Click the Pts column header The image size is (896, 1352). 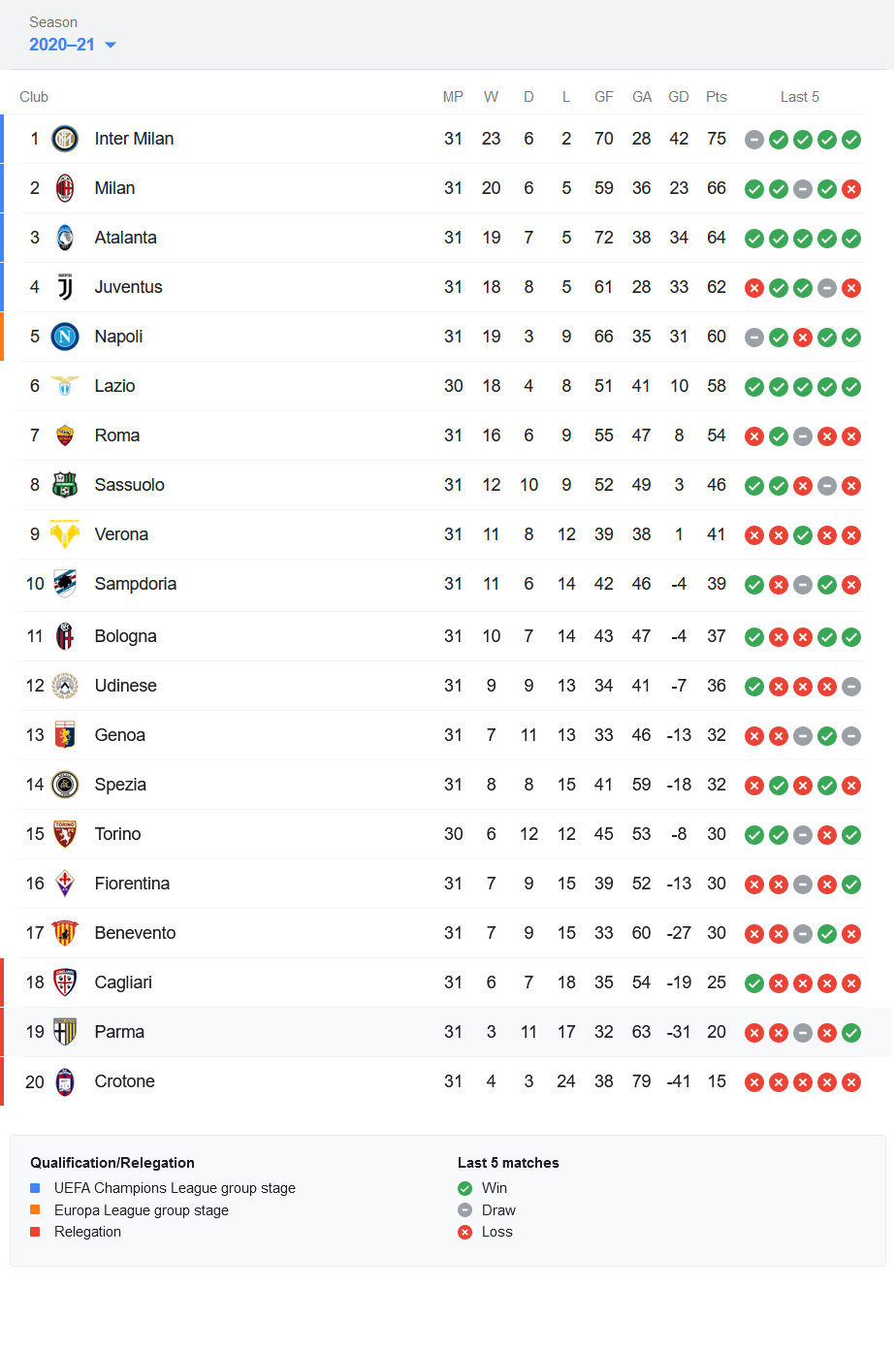pos(717,97)
